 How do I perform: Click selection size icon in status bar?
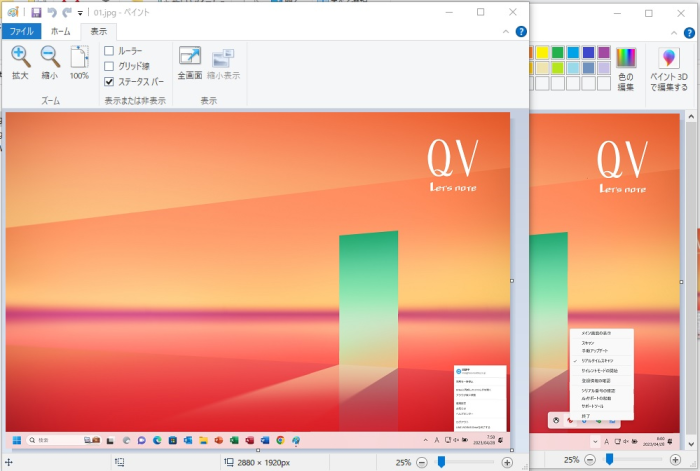tap(119, 462)
